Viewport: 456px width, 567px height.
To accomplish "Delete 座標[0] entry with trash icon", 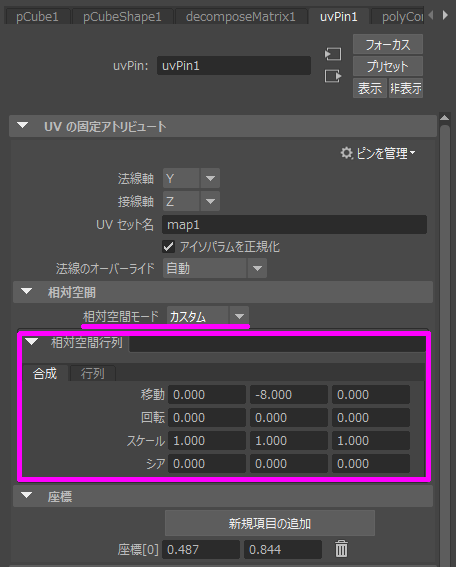I will coord(341,549).
